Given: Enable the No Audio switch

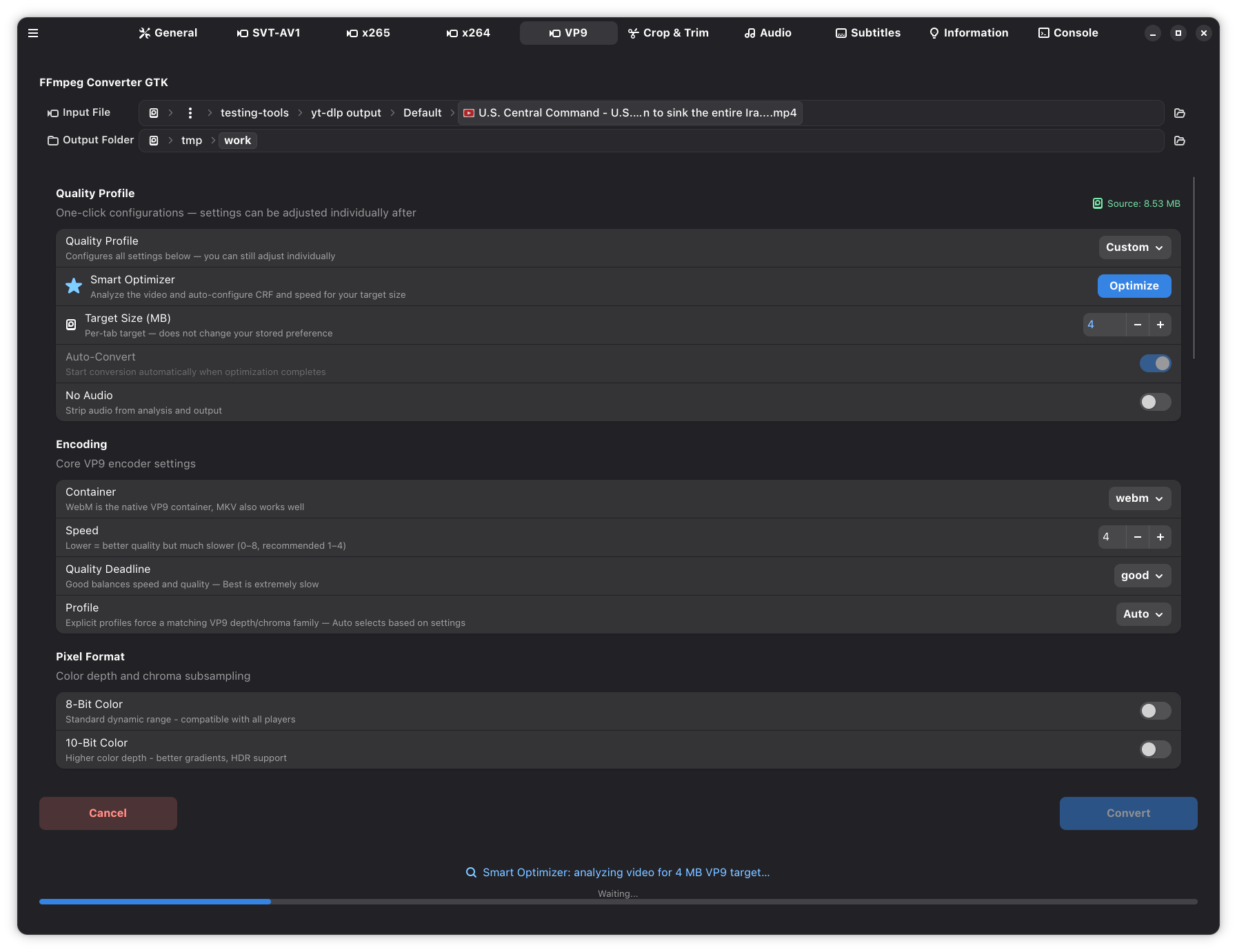Looking at the screenshot, I should 1155,402.
